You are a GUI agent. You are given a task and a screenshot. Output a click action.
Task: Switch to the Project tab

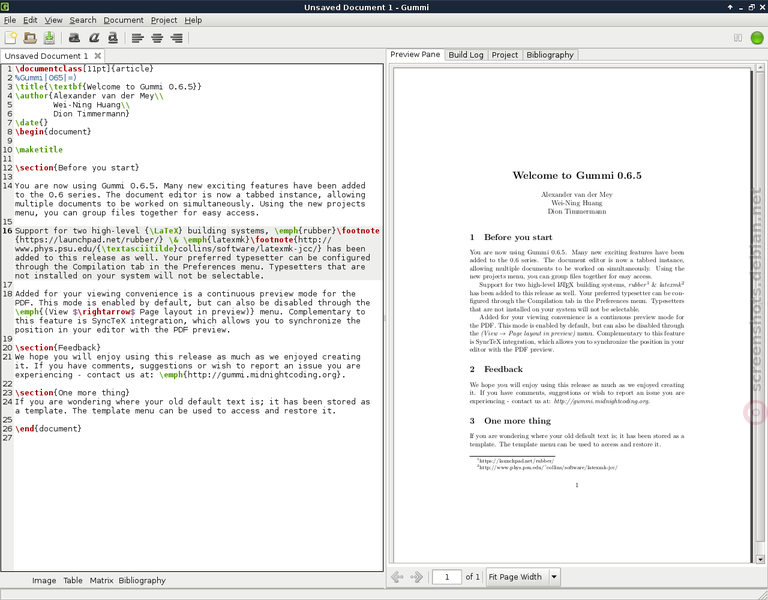[504, 55]
